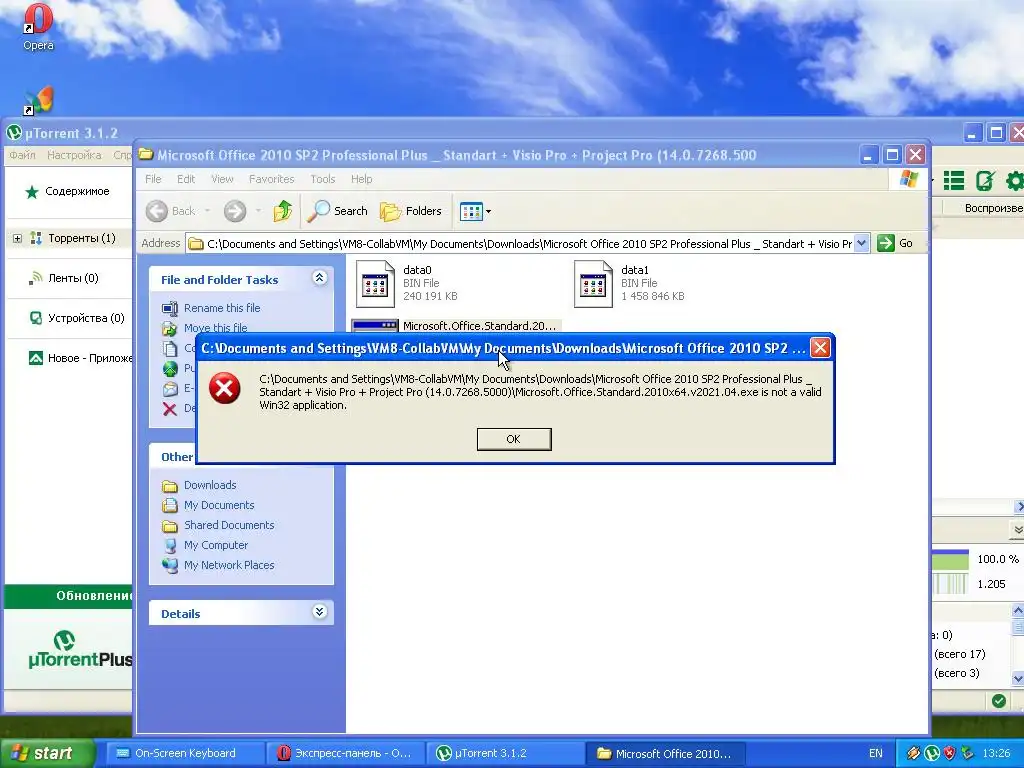Click µTorrent detail pane scroll-up arrow
This screenshot has height=768, width=1024.
1017,611
